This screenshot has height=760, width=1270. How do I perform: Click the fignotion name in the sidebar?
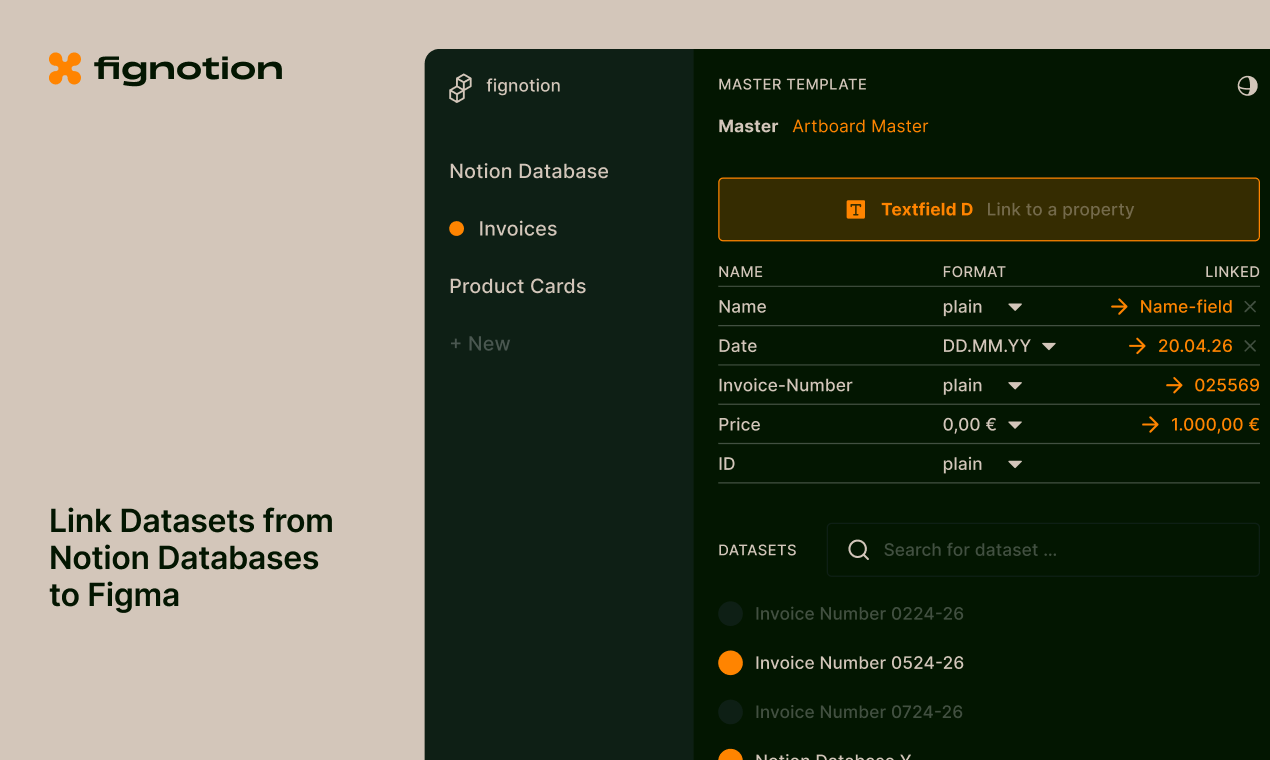pos(523,86)
